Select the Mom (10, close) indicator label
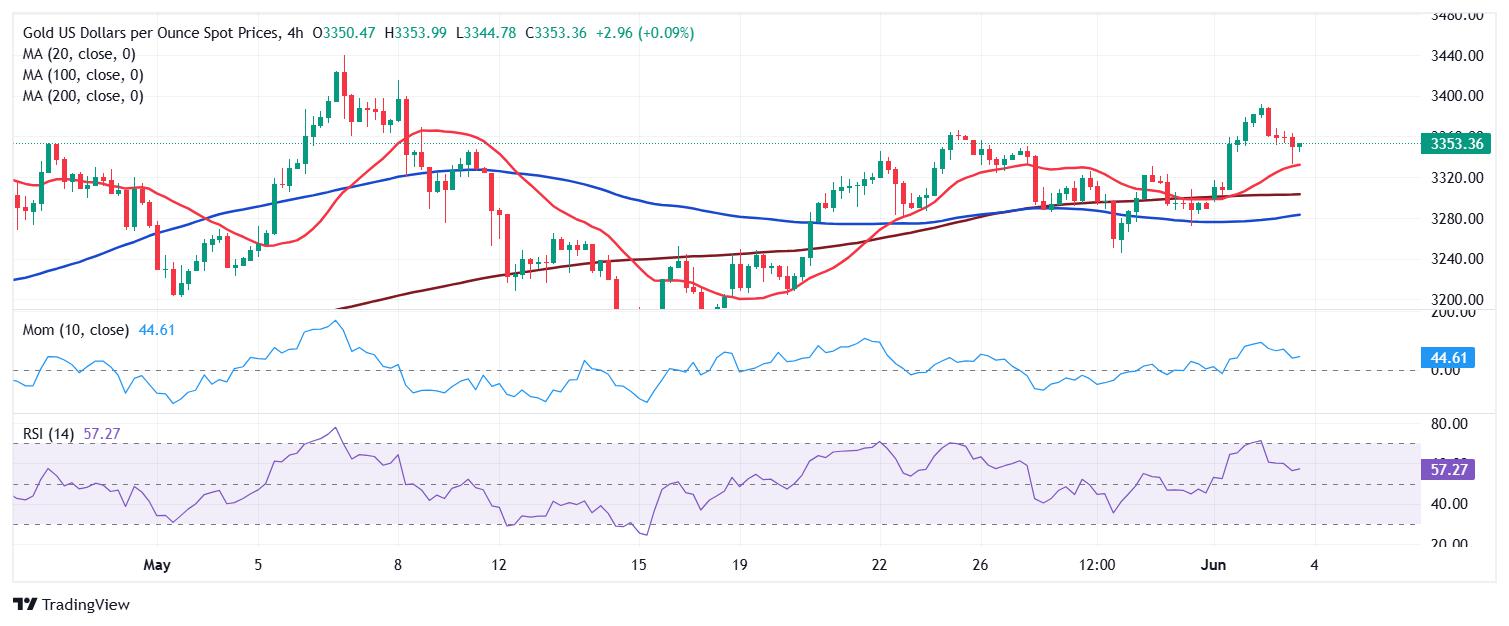 [x=75, y=330]
